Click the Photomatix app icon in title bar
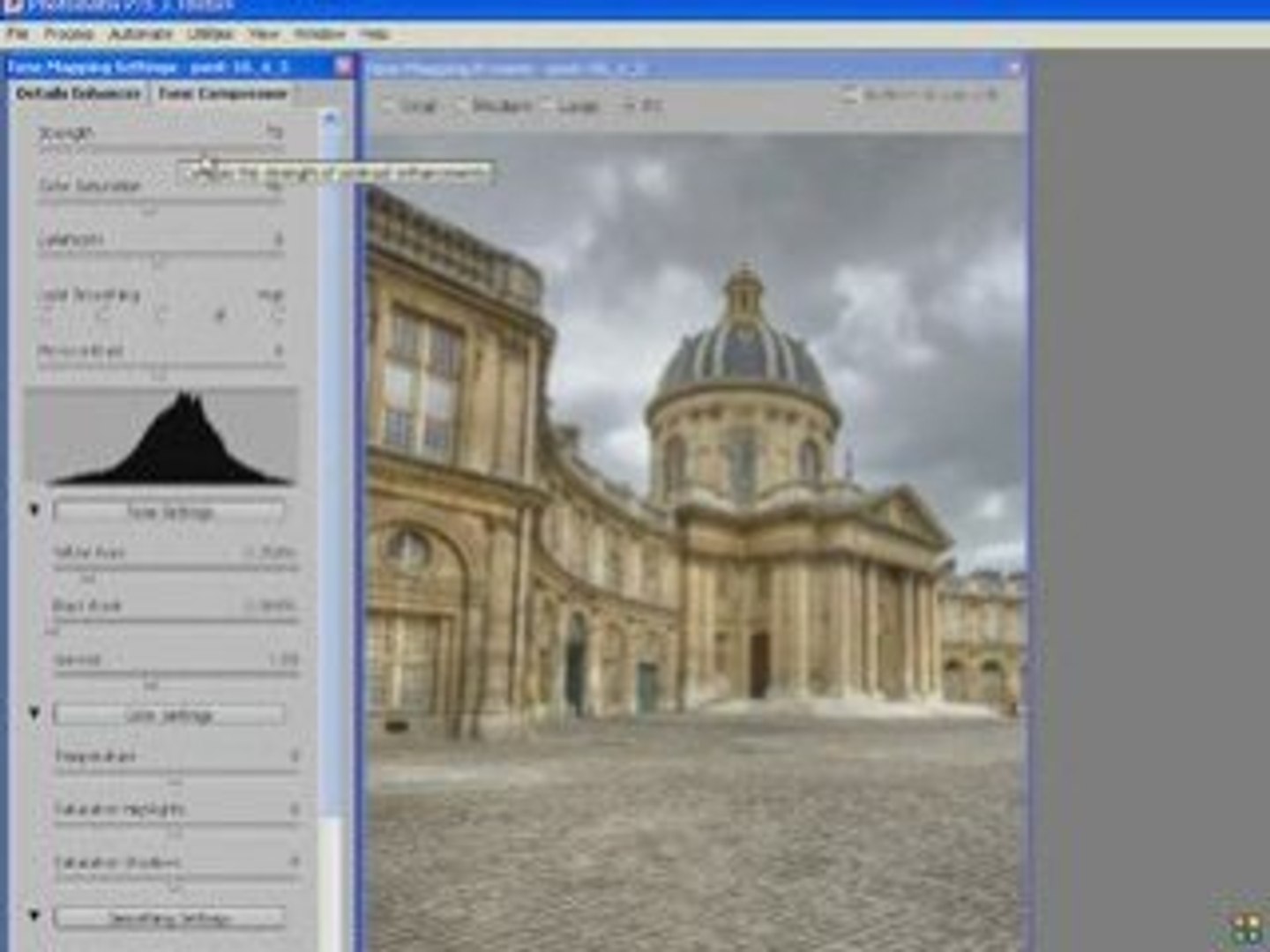The width and height of the screenshot is (1270, 952). pos(13,6)
